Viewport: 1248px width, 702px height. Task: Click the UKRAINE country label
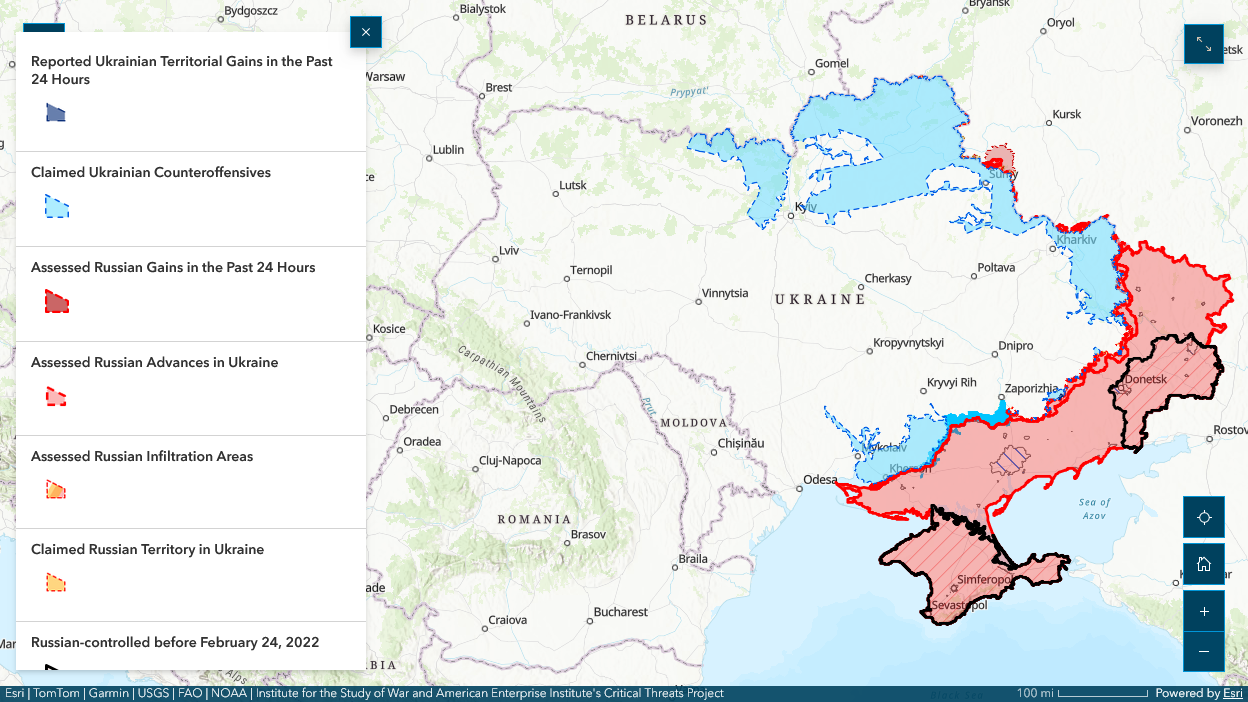click(820, 299)
